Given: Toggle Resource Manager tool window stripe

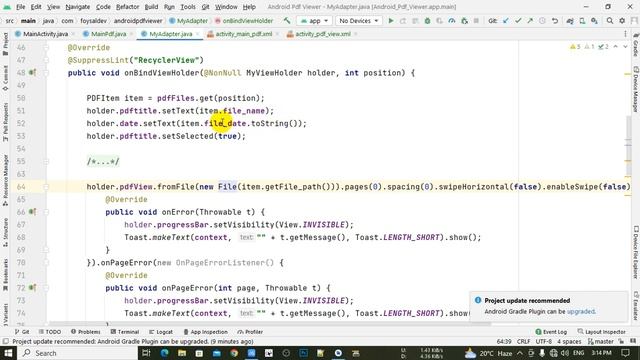Looking at the screenshot, I should (5, 180).
